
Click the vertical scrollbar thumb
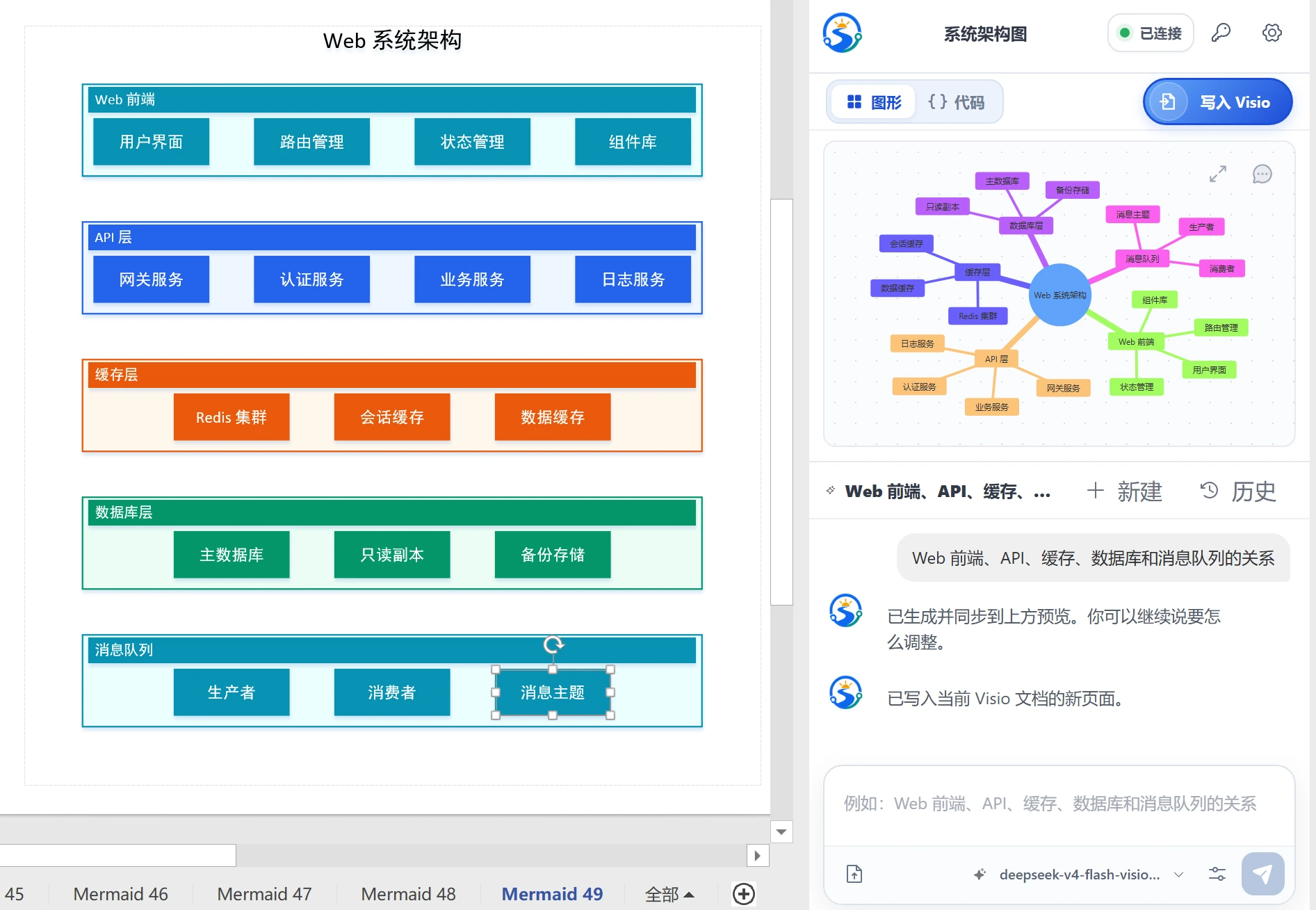(781, 402)
